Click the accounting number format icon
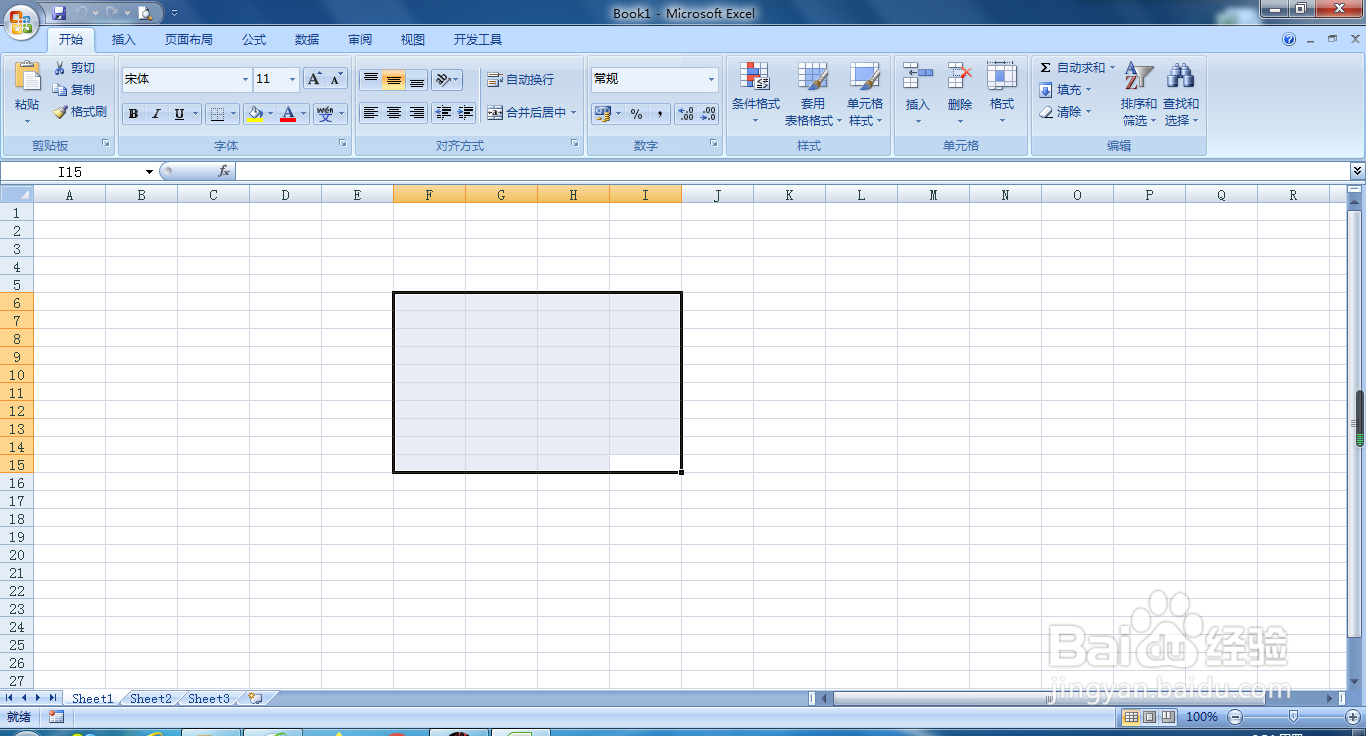 pos(602,114)
